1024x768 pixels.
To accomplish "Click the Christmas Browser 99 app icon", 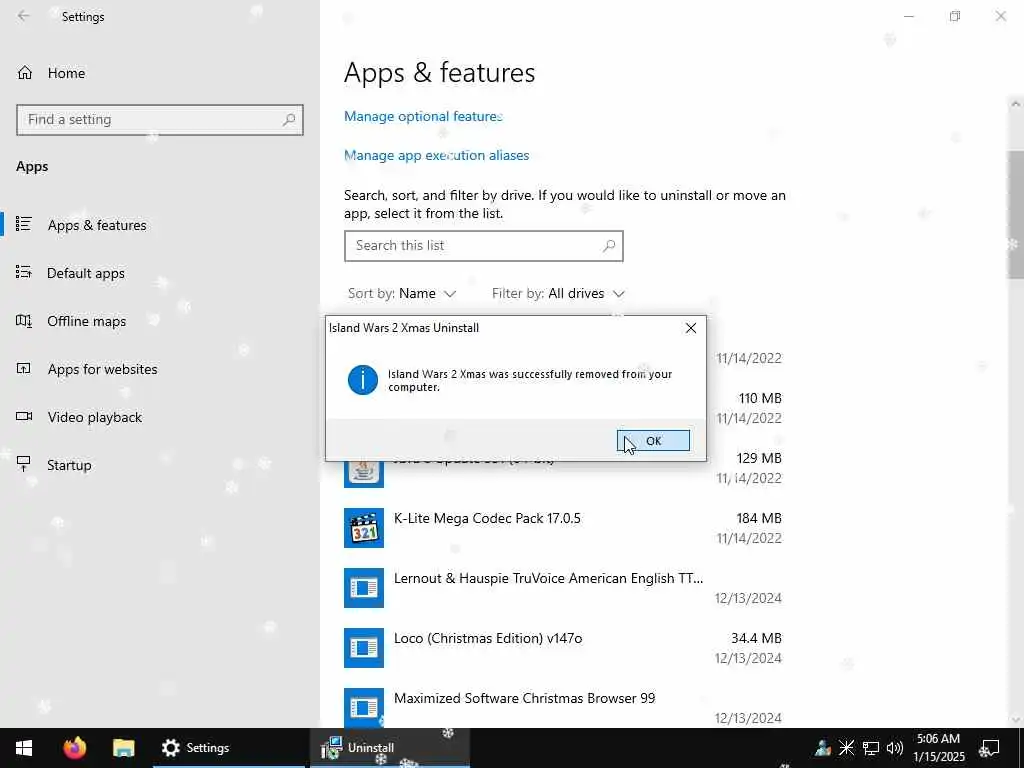I will pyautogui.click(x=364, y=707).
